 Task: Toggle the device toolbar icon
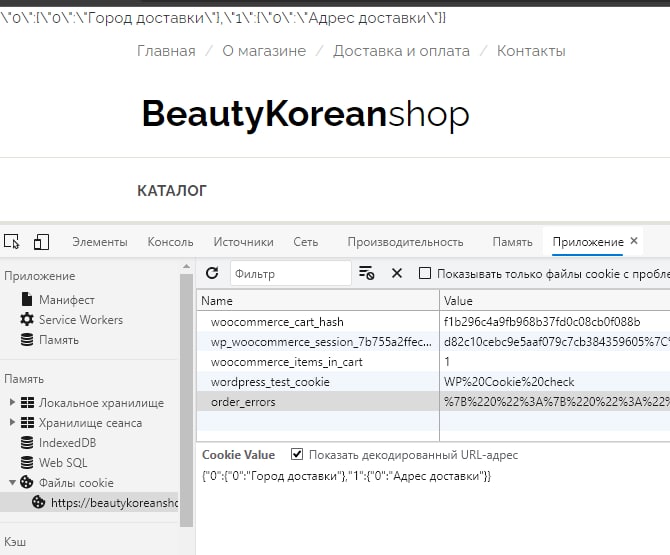41,242
